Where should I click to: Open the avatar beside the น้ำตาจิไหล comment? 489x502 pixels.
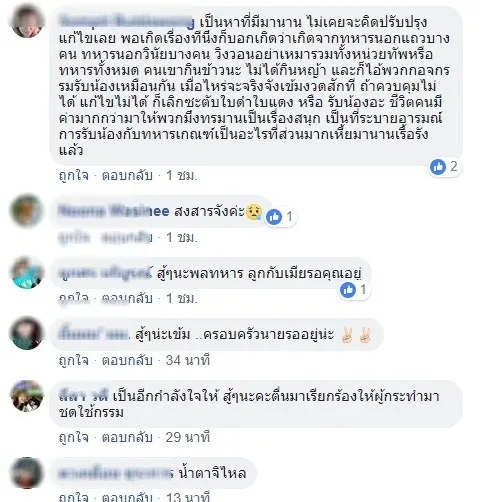[x=27, y=473]
